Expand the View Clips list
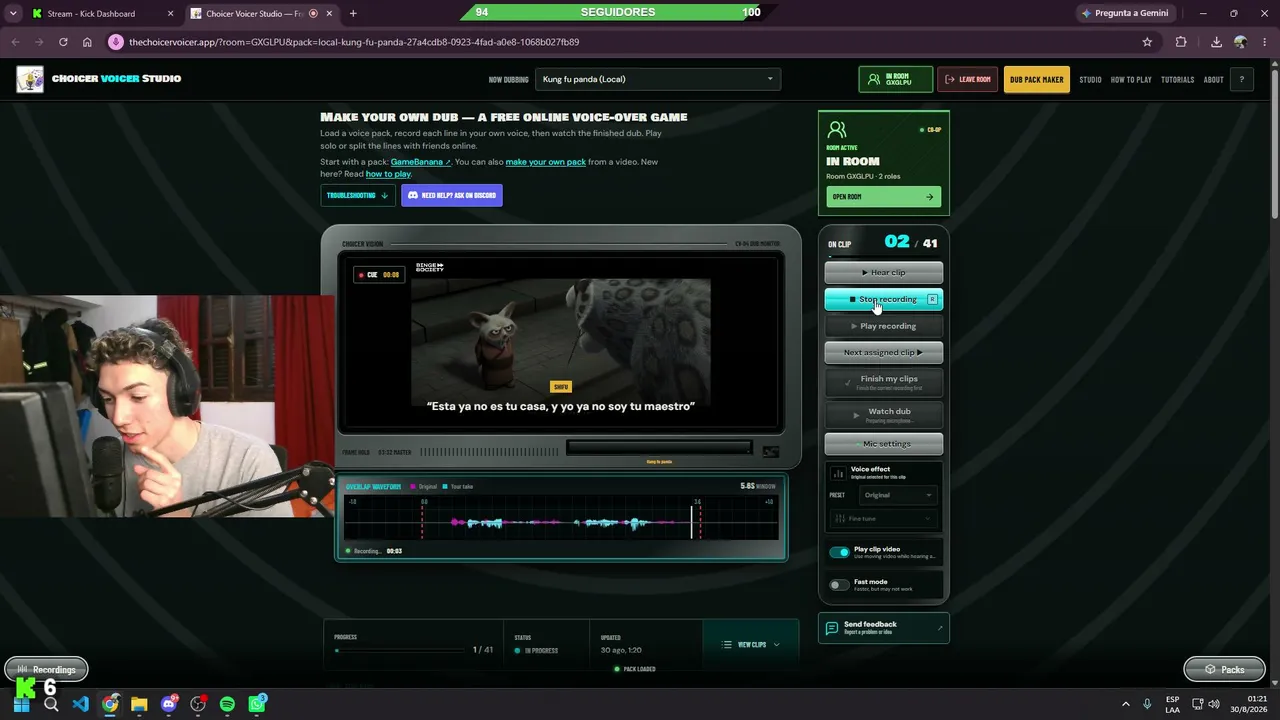Screen dimensions: 1280x720 (750, 645)
